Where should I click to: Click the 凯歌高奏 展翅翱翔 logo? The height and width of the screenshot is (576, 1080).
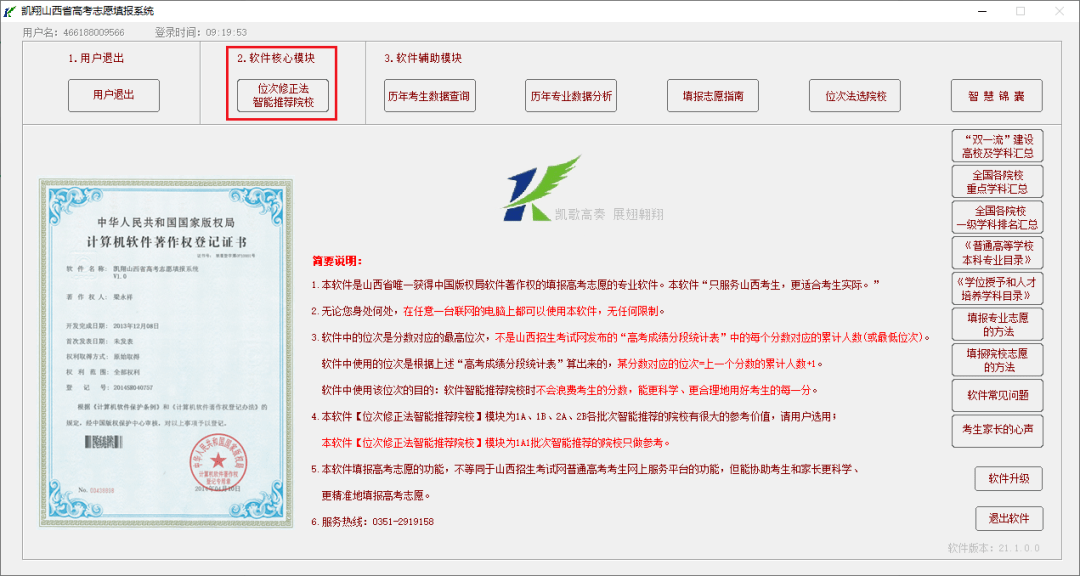click(583, 189)
